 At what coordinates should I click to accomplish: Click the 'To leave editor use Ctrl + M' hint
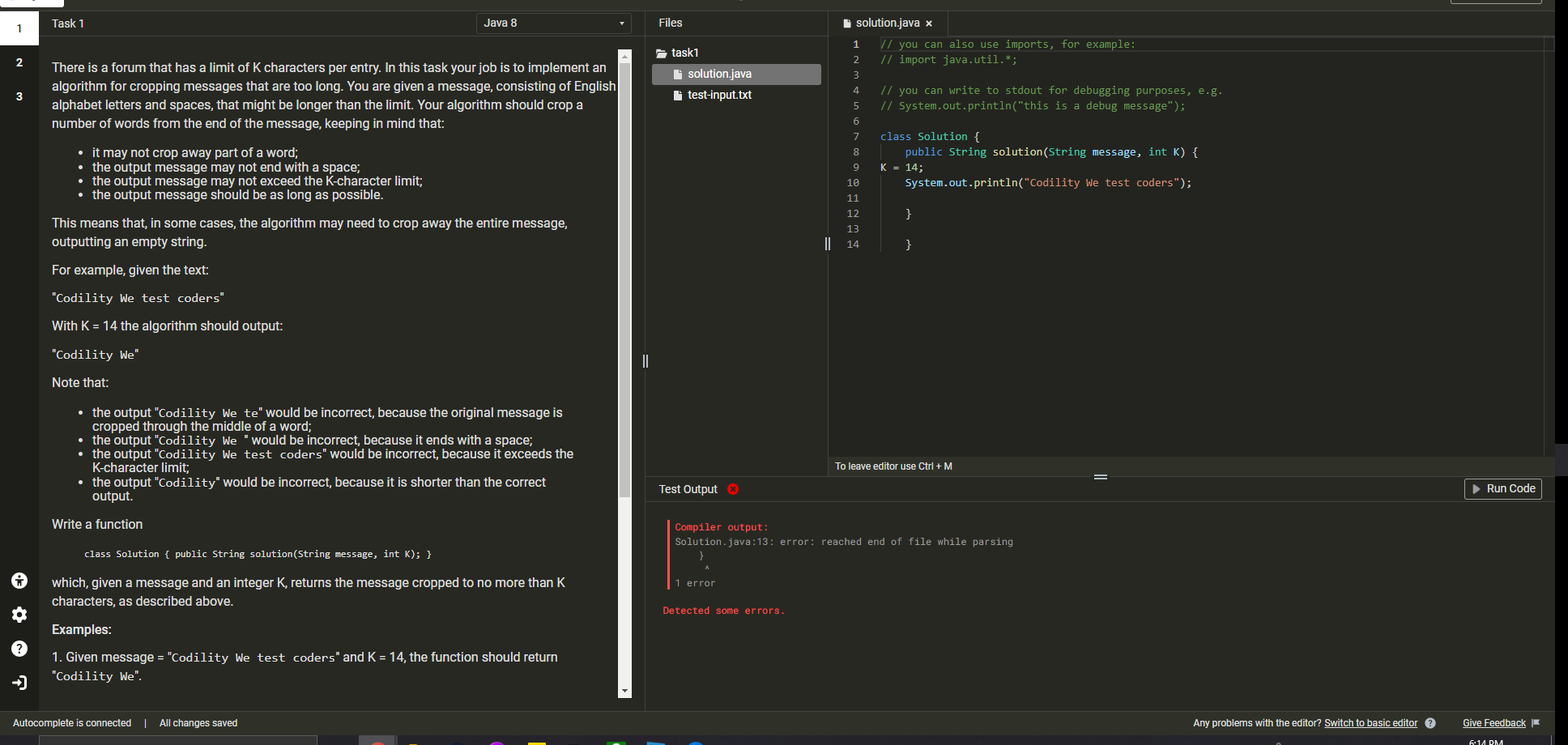pyautogui.click(x=893, y=466)
